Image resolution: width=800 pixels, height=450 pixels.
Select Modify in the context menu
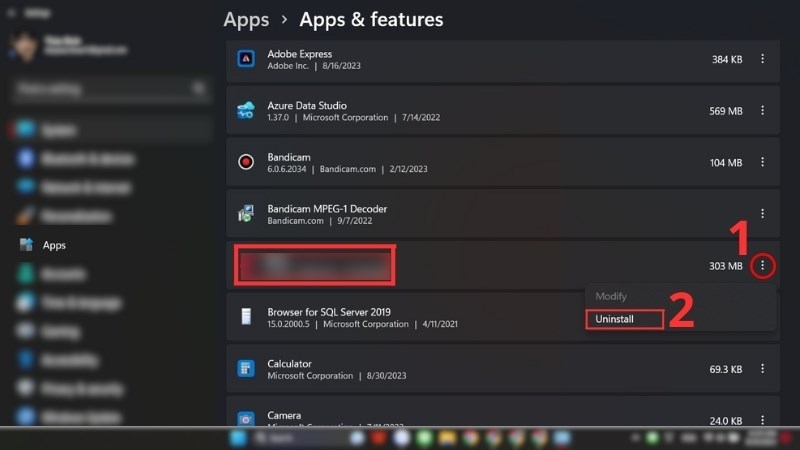(x=611, y=297)
